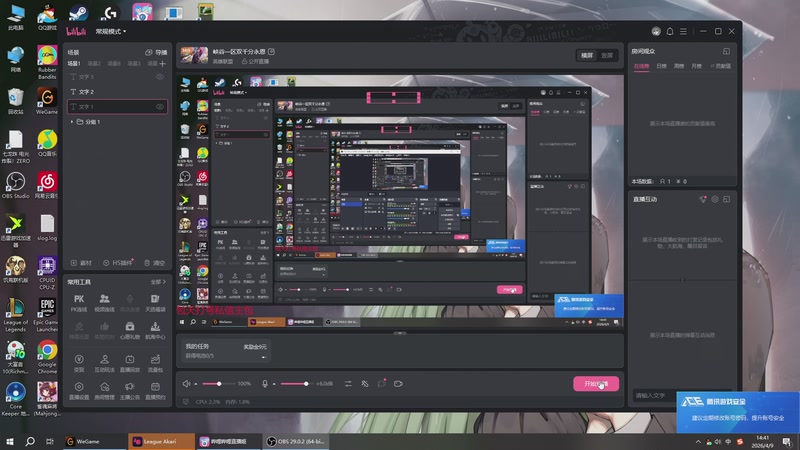The height and width of the screenshot is (450, 800).
Task: Open the 流量包 traffic tool
Action: click(155, 363)
